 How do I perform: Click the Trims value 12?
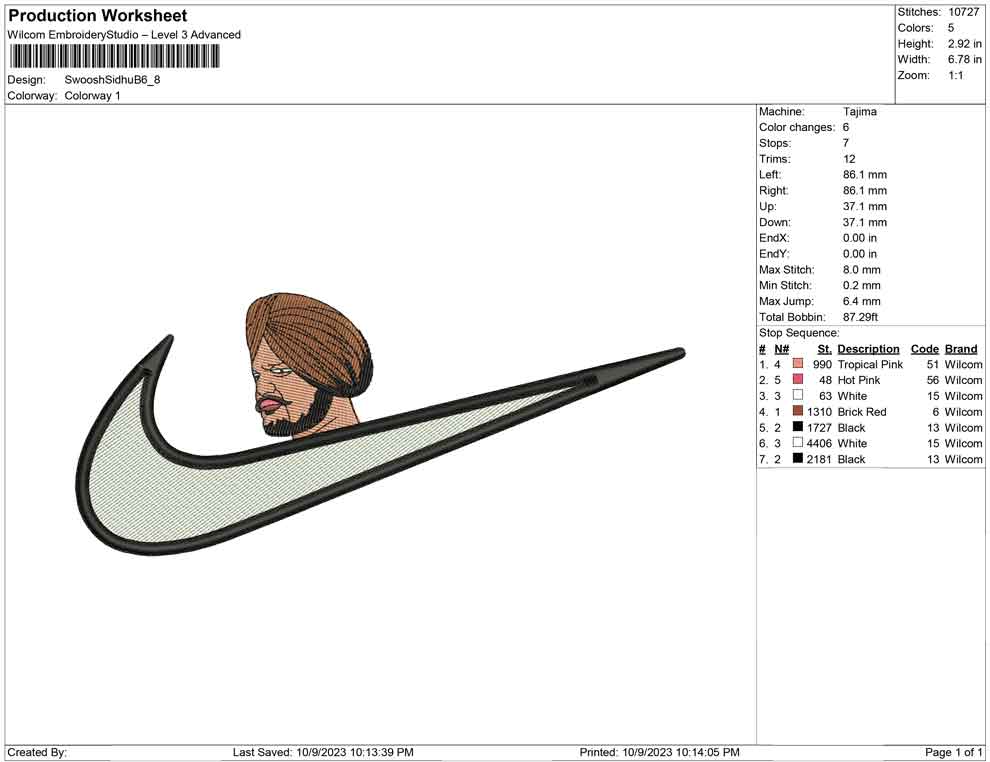coord(849,159)
